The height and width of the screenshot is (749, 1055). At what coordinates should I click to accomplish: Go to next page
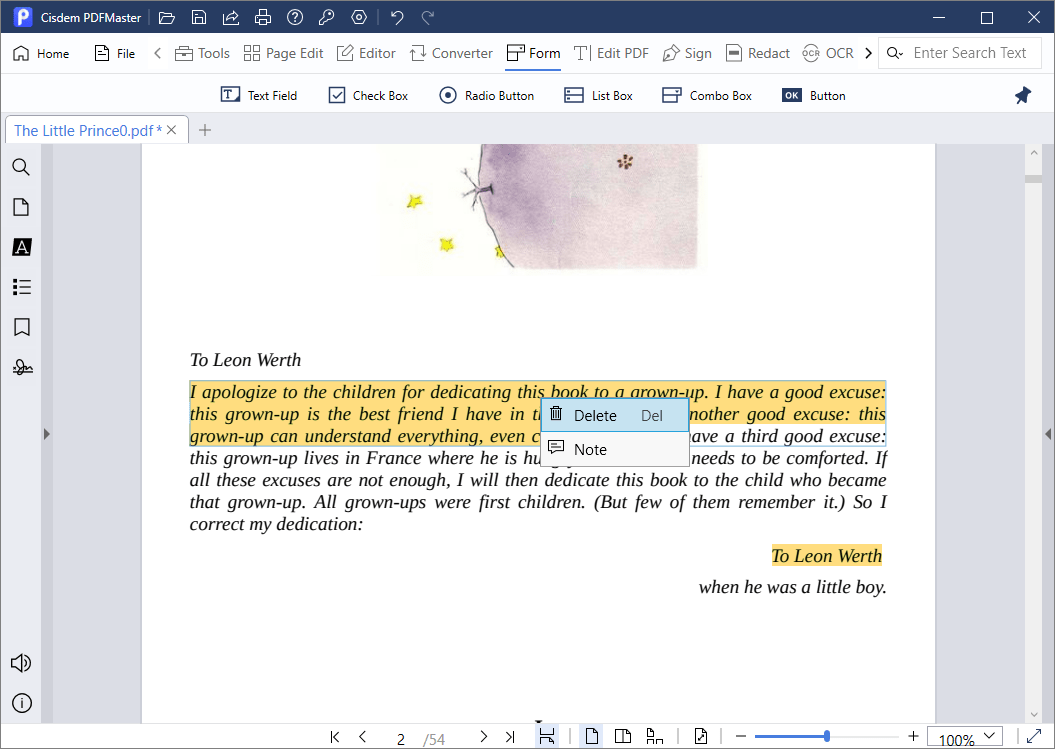483,737
